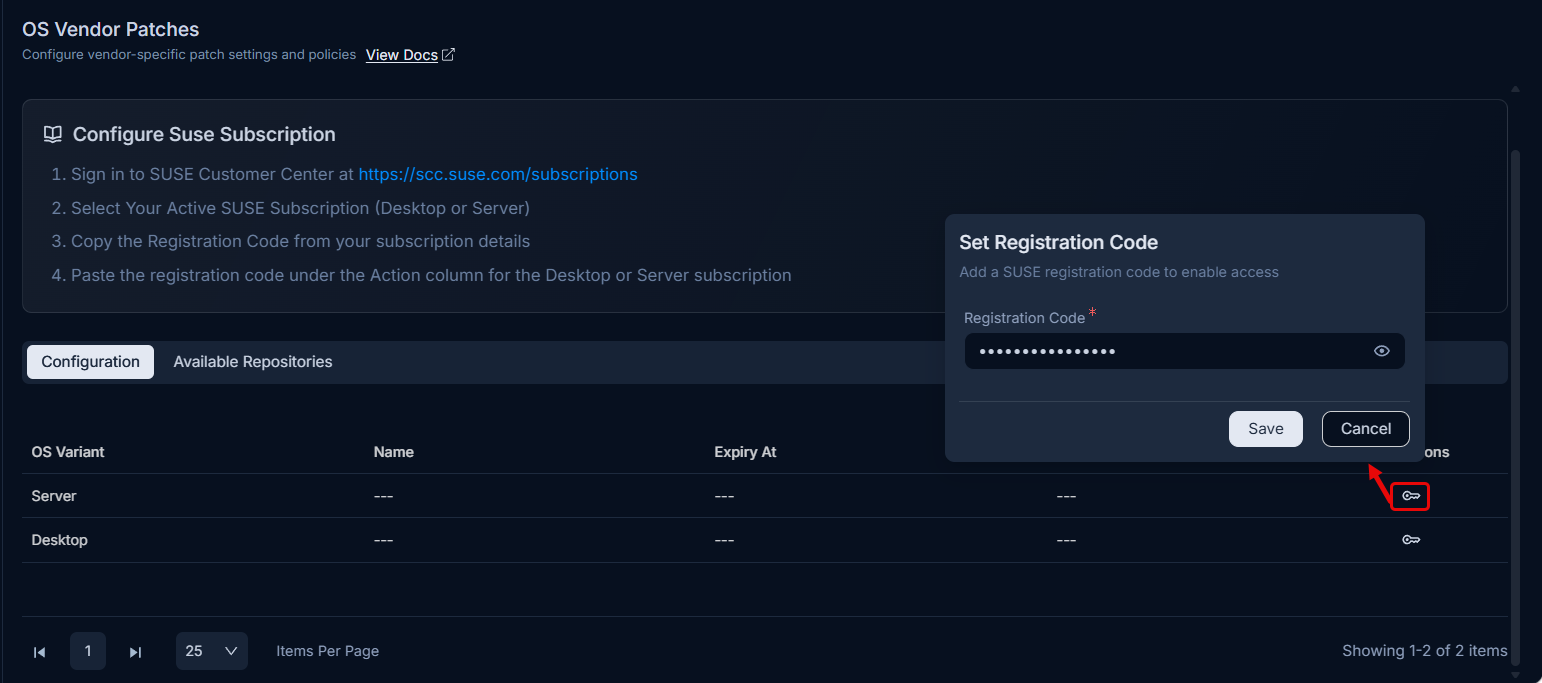Click the Registration Code field label
Image resolution: width=1542 pixels, height=683 pixels.
point(1024,318)
